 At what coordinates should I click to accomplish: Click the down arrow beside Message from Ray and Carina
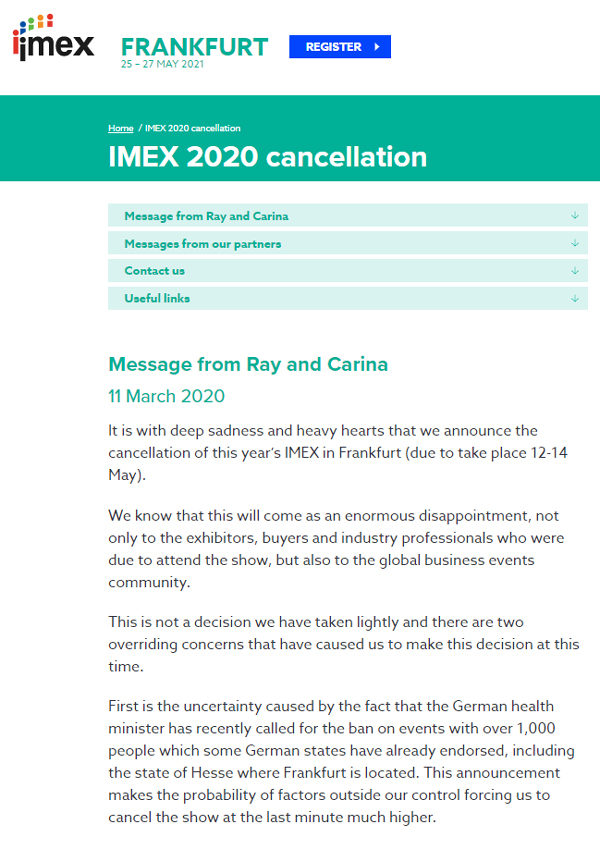[x=575, y=215]
